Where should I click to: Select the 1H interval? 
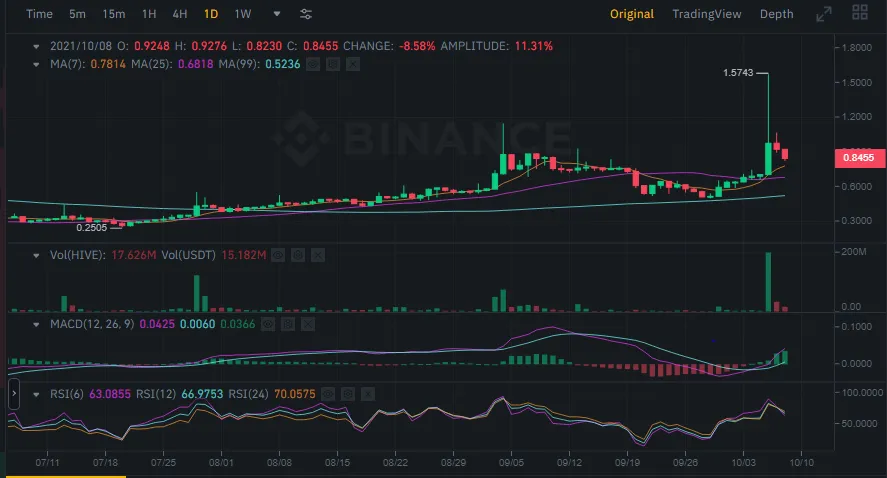click(x=149, y=14)
